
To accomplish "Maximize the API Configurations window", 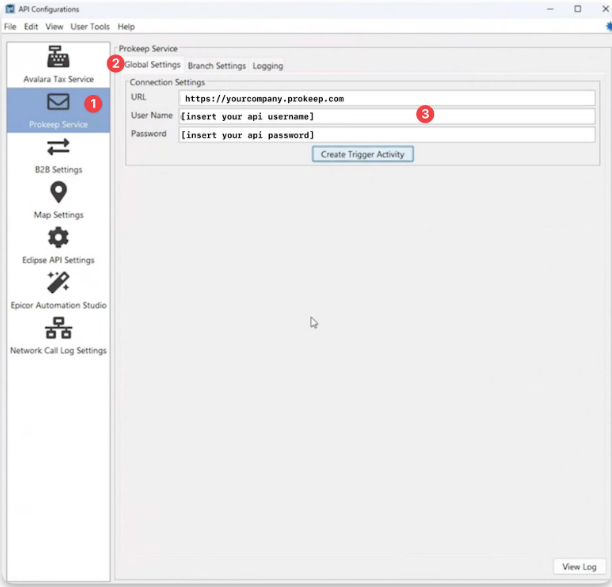I will click(x=578, y=9).
